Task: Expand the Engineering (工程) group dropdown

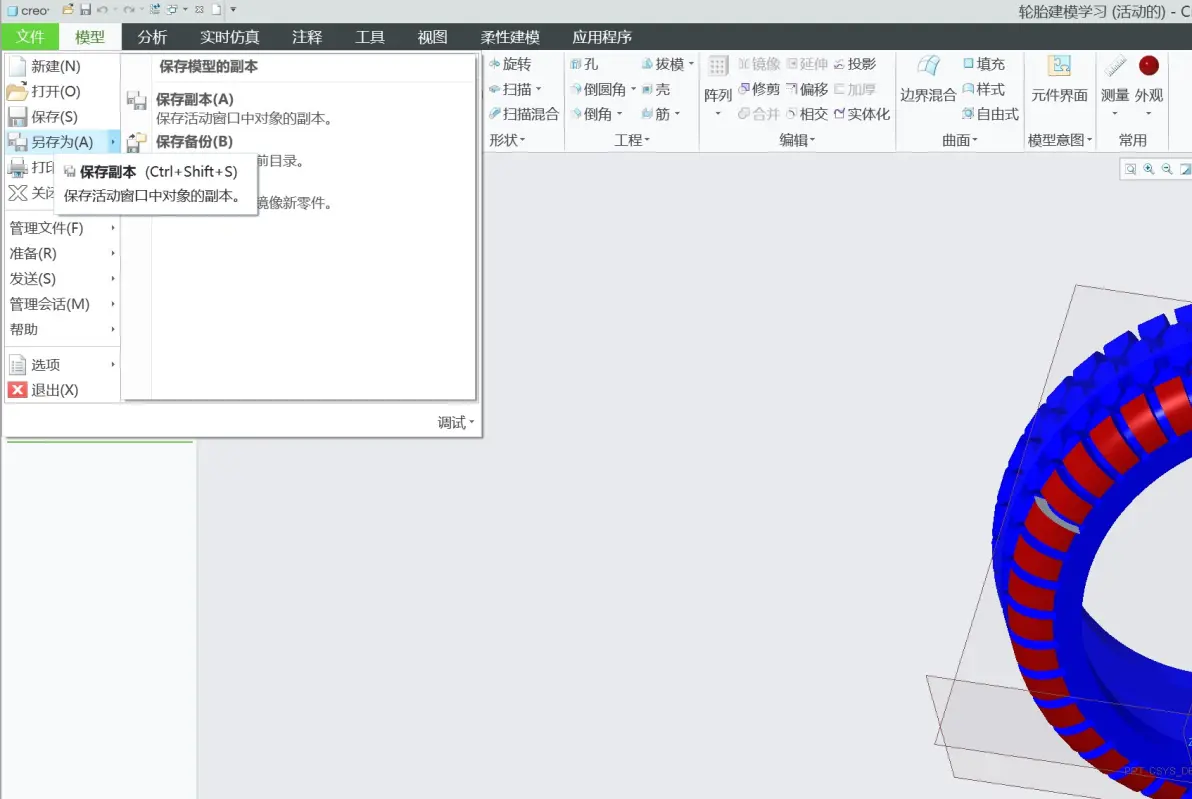Action: coord(632,140)
